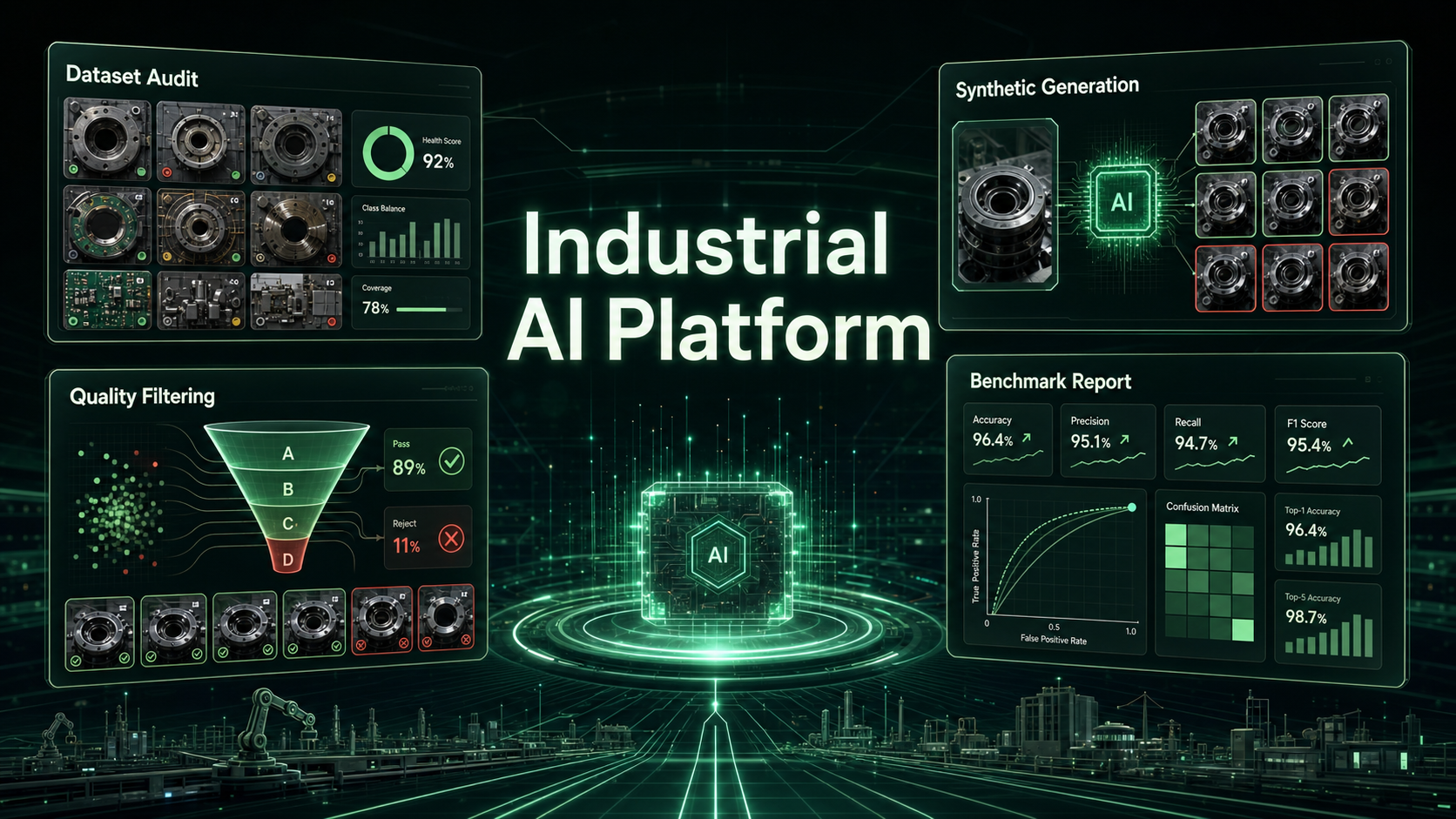Click the Class Balance bar chart
The height and width of the screenshot is (819, 1456).
(x=409, y=238)
